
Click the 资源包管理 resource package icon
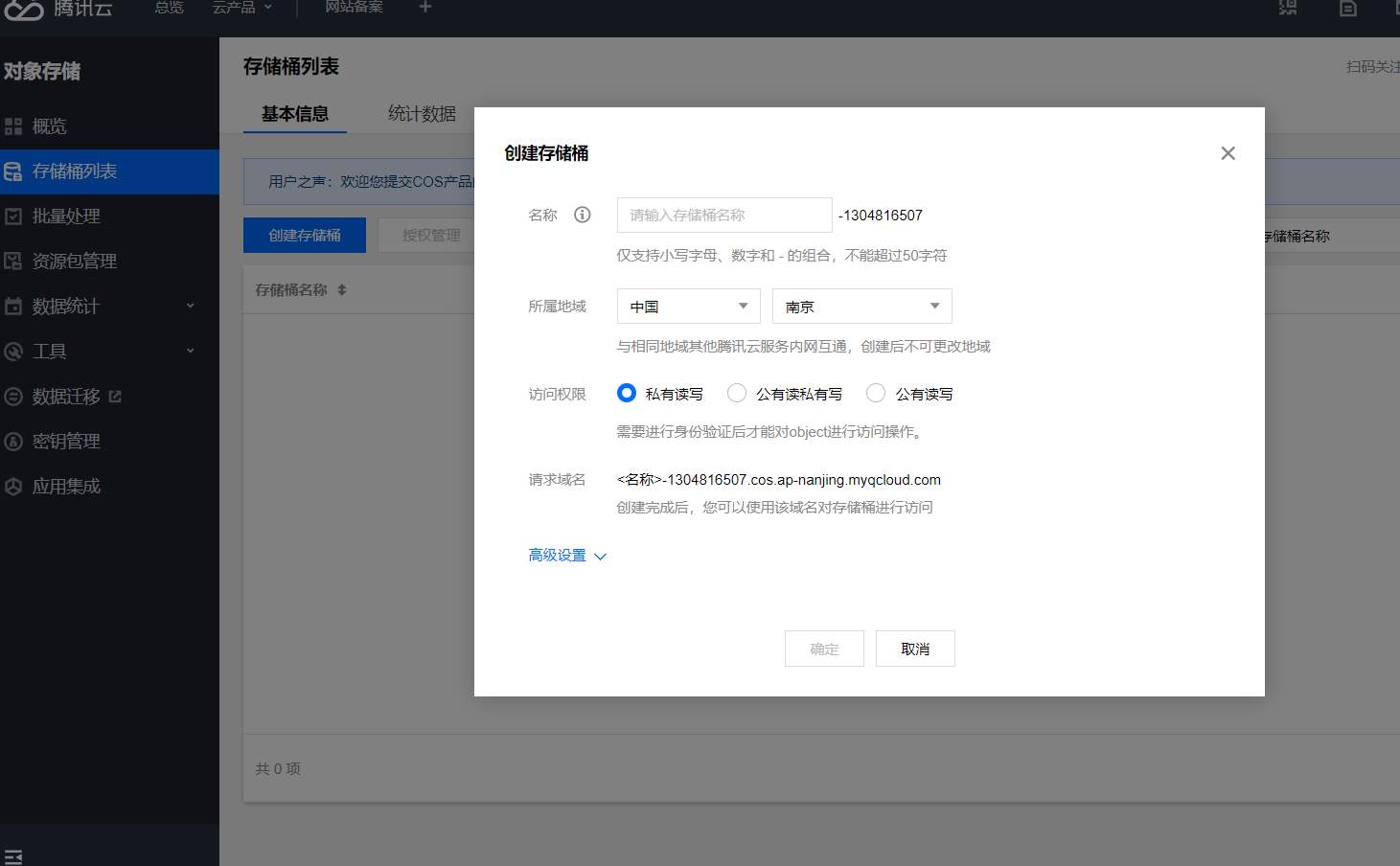13,262
